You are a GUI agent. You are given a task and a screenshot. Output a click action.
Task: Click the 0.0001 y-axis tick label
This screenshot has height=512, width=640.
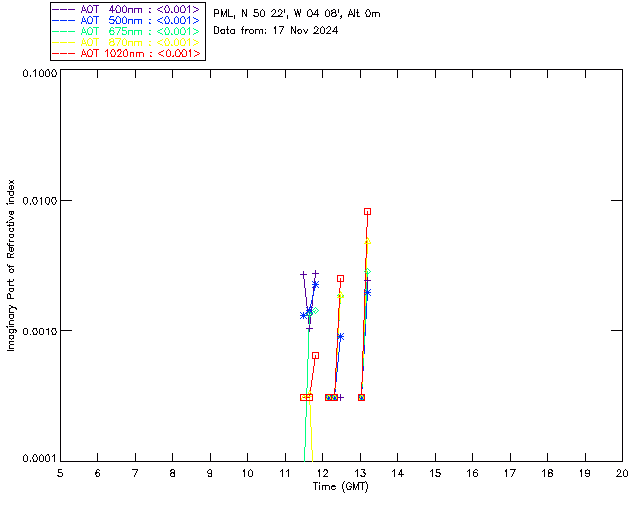pyautogui.click(x=39, y=458)
